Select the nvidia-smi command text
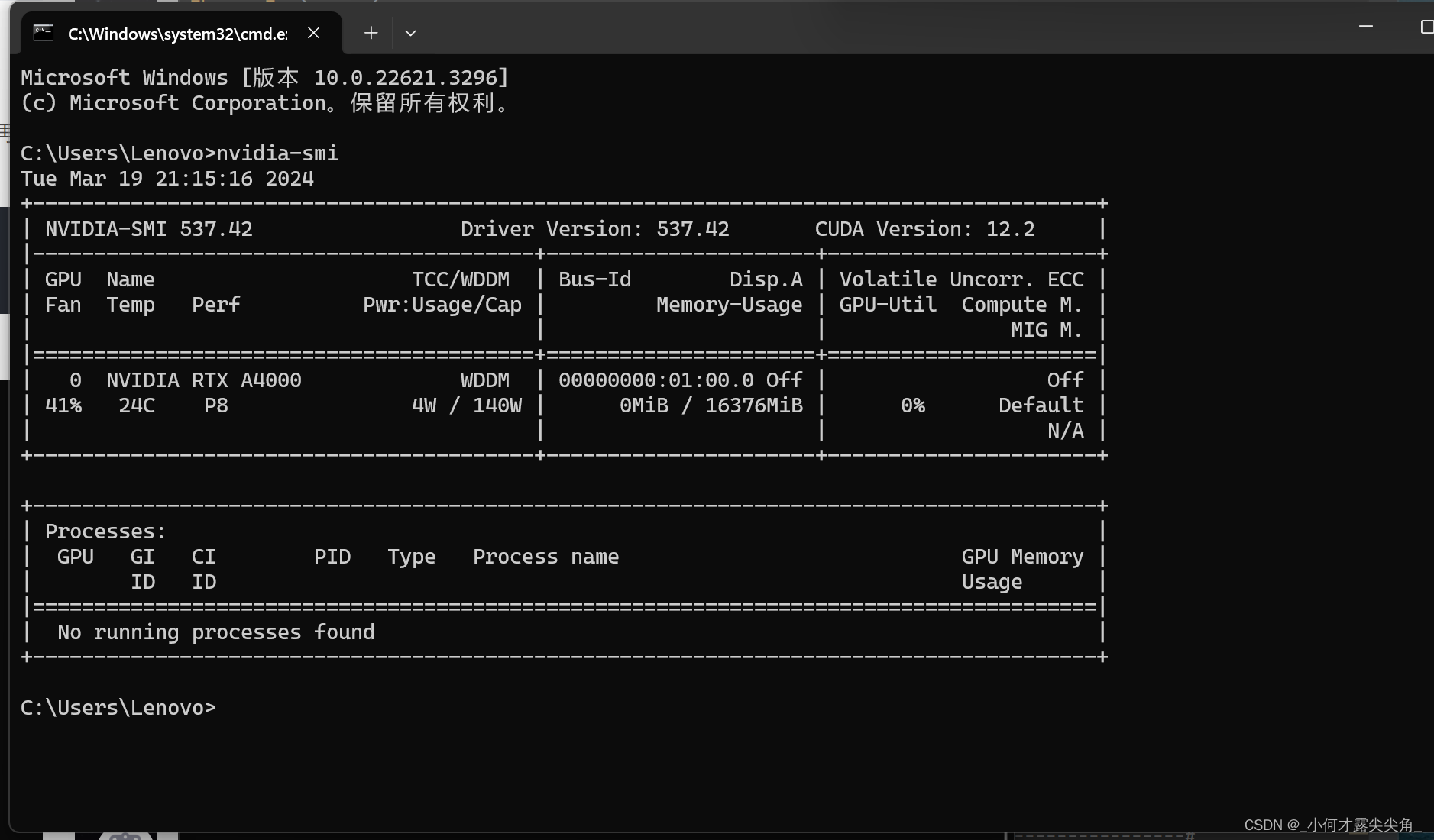Viewport: 1434px width, 840px height. 277,153
